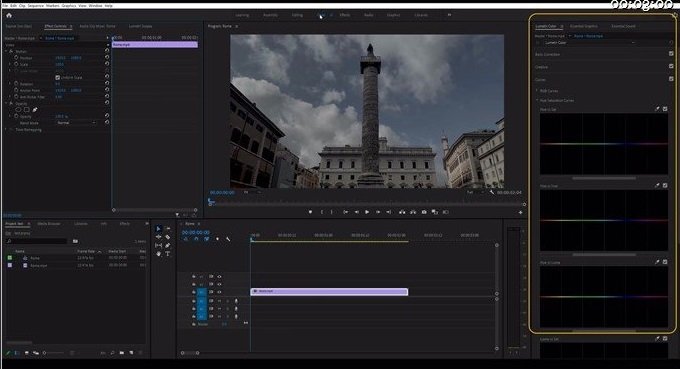The image size is (680, 369).
Task: Open Program Monitor settings wrench
Action: click(x=492, y=192)
